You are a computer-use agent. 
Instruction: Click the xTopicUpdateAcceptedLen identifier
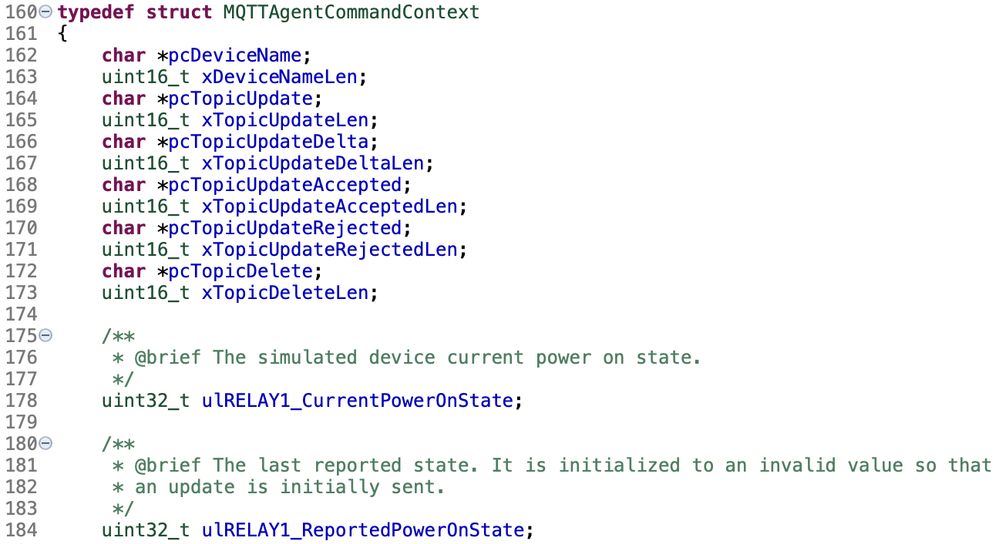[329, 206]
